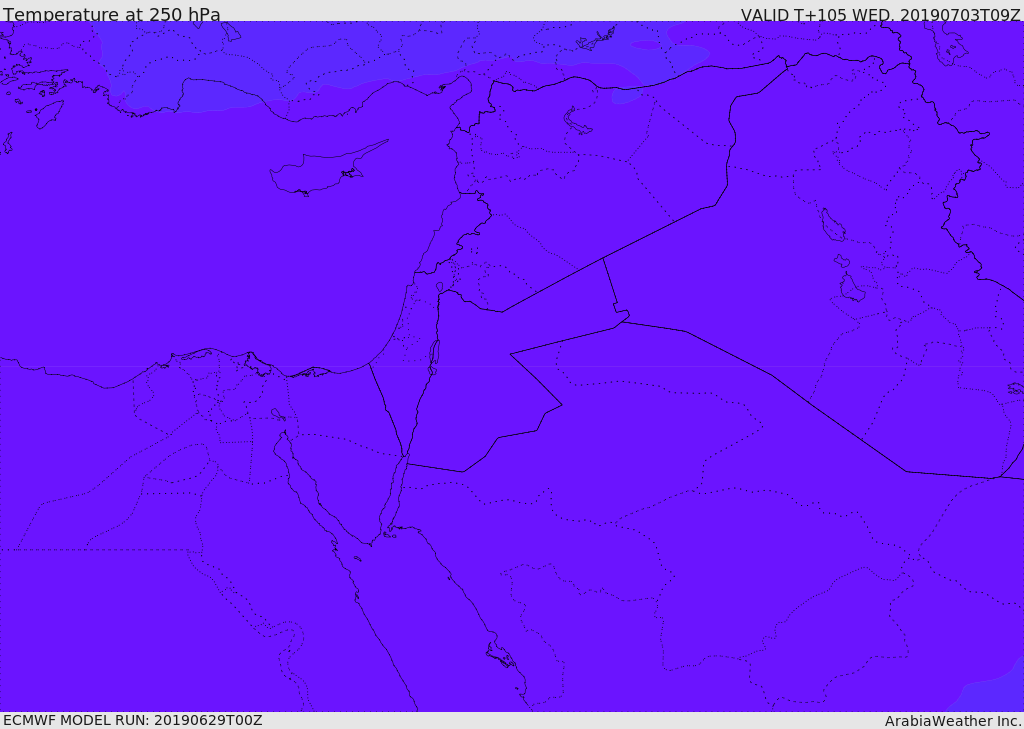Click the 'VALID T+105 WED. 20190703T09Z' label
1024x729 pixels.
click(880, 14)
